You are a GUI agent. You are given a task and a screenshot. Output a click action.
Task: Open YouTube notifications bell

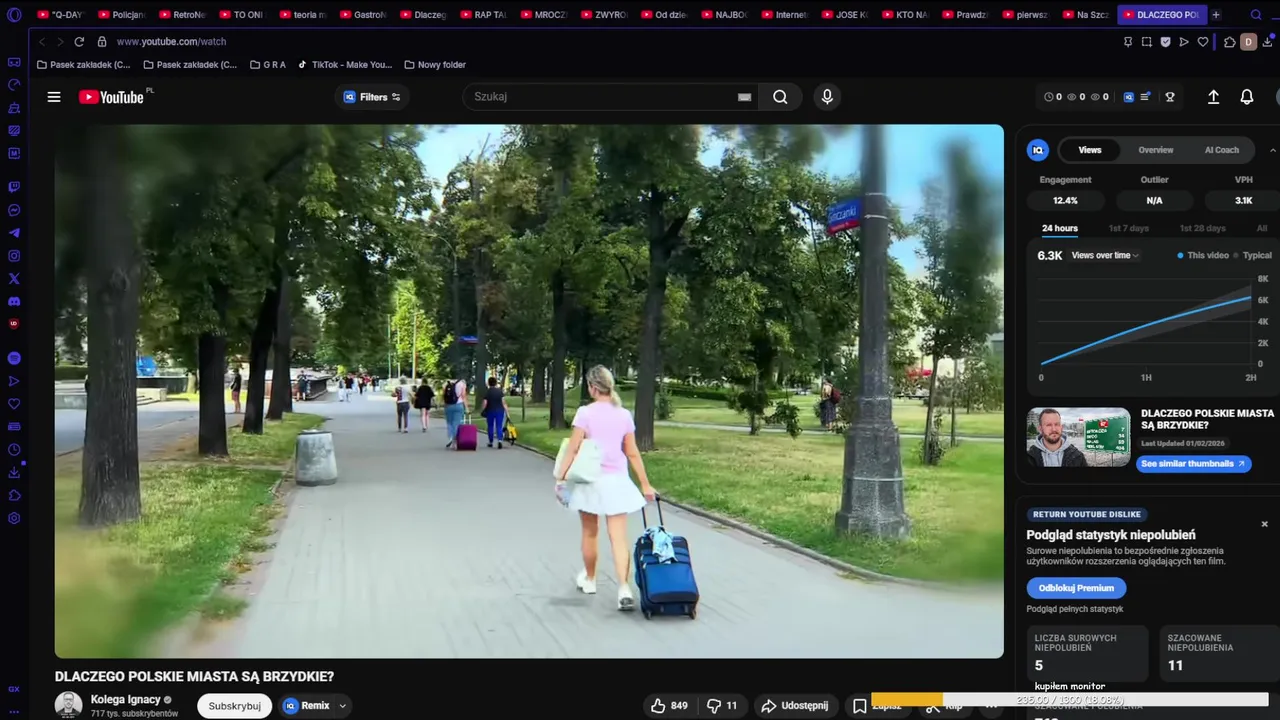tap(1247, 97)
